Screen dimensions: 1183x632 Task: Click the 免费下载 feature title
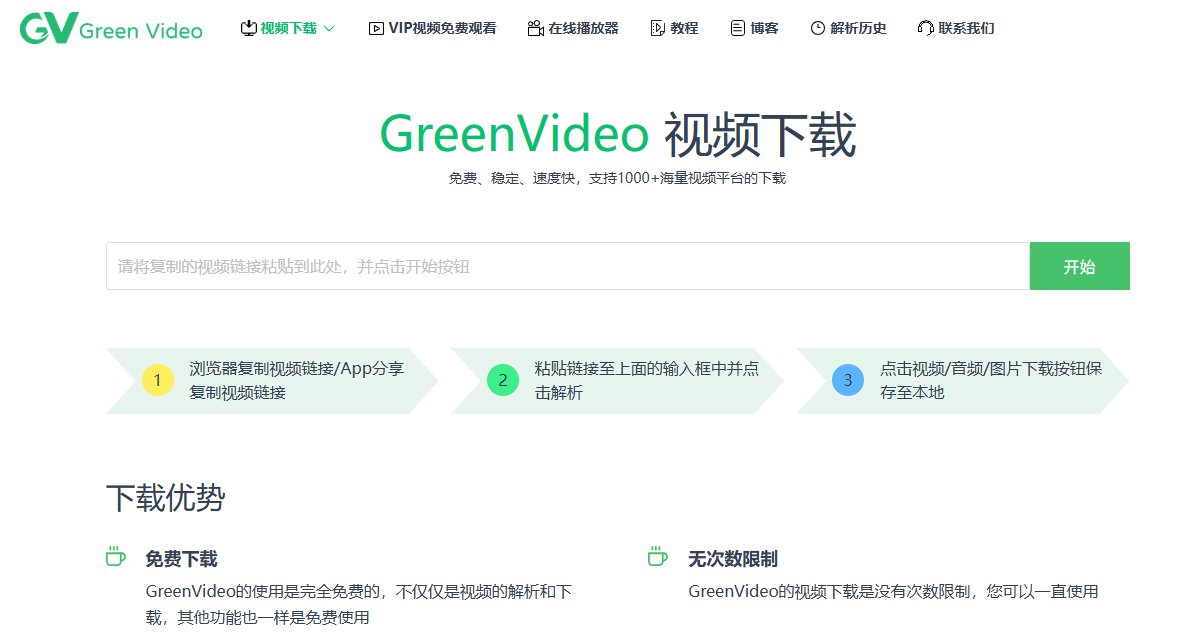click(x=181, y=559)
